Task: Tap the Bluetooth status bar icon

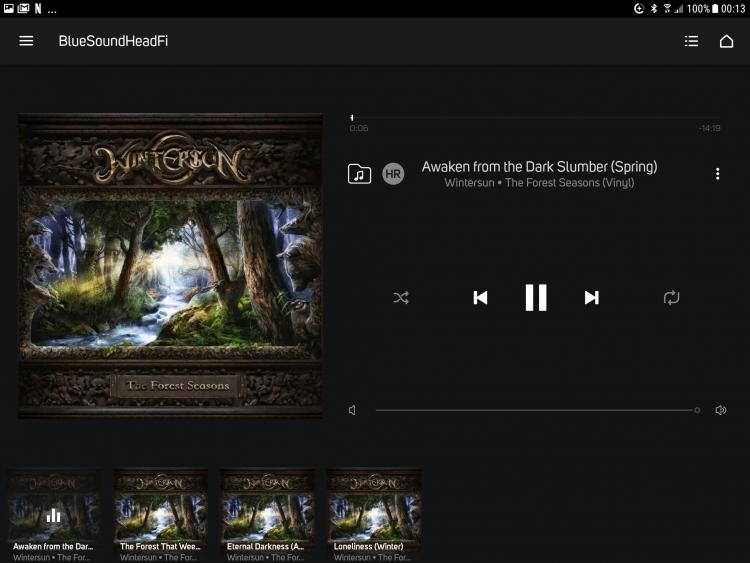Action: 653,9
